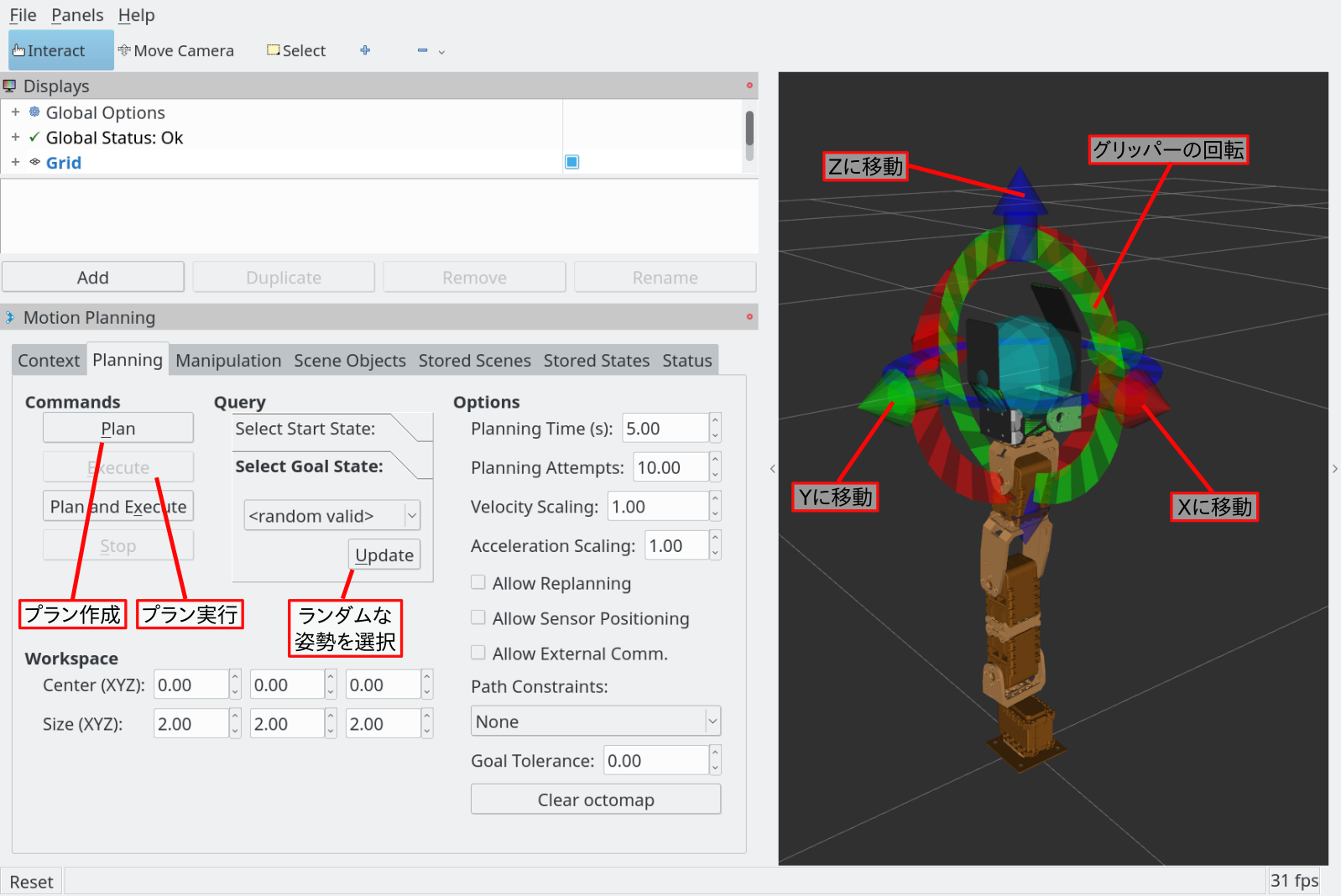
Task: Open the random valid goal state dropdown
Action: tap(332, 515)
